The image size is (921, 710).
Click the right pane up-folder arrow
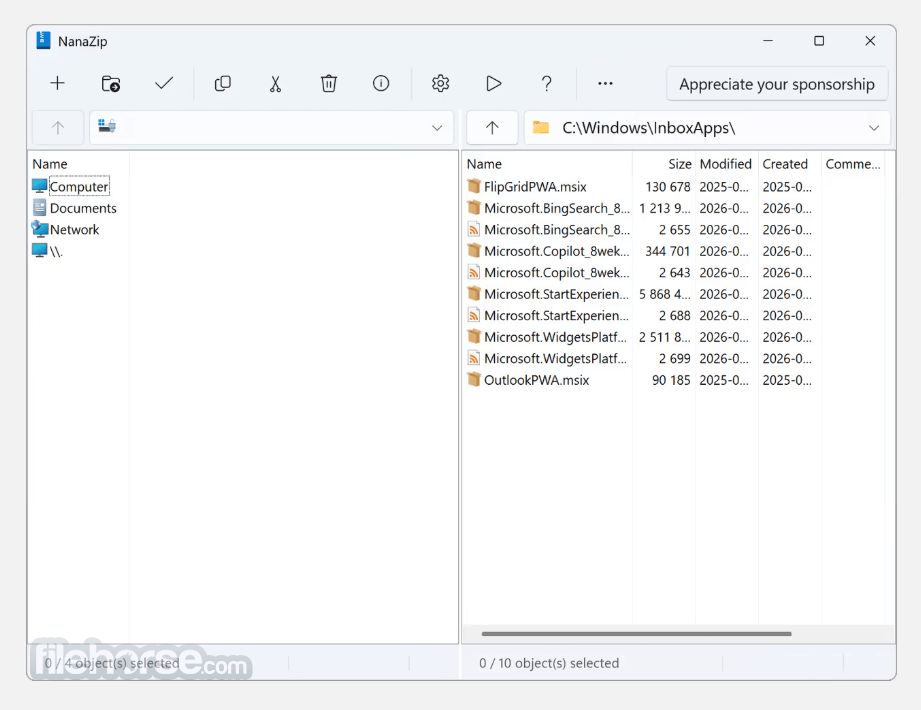click(492, 127)
